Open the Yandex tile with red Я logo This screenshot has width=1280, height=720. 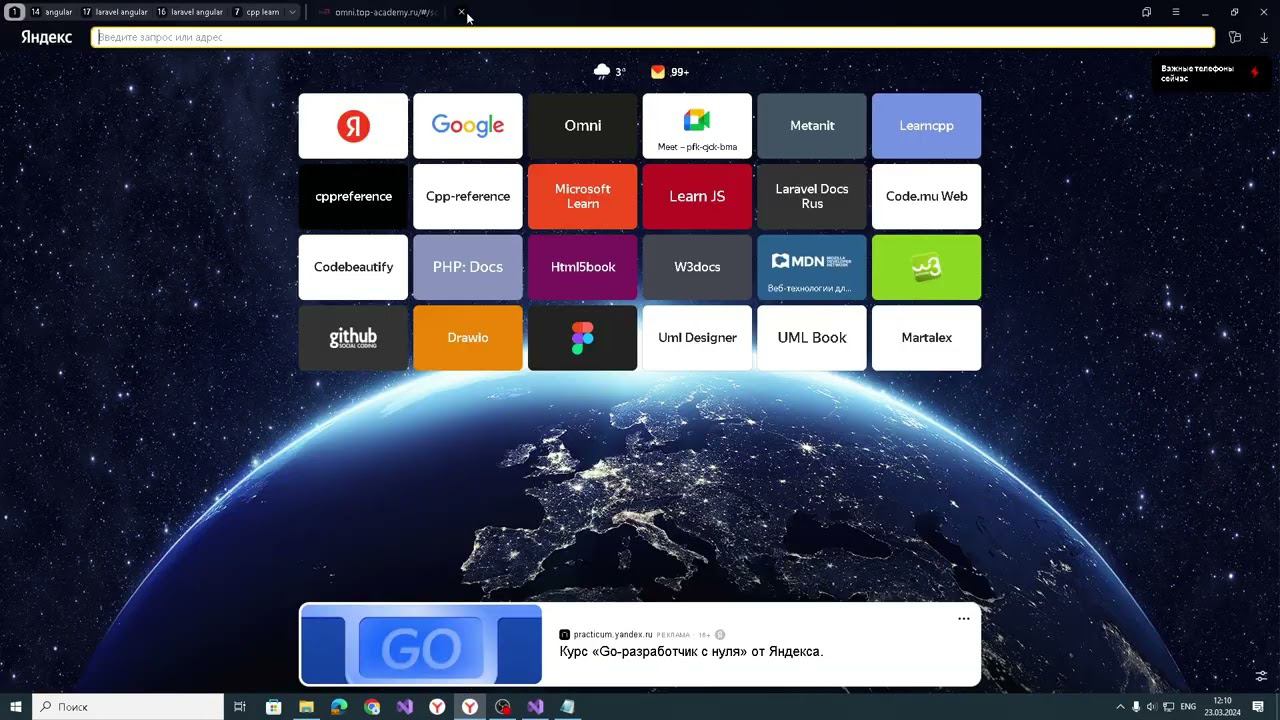[353, 126]
